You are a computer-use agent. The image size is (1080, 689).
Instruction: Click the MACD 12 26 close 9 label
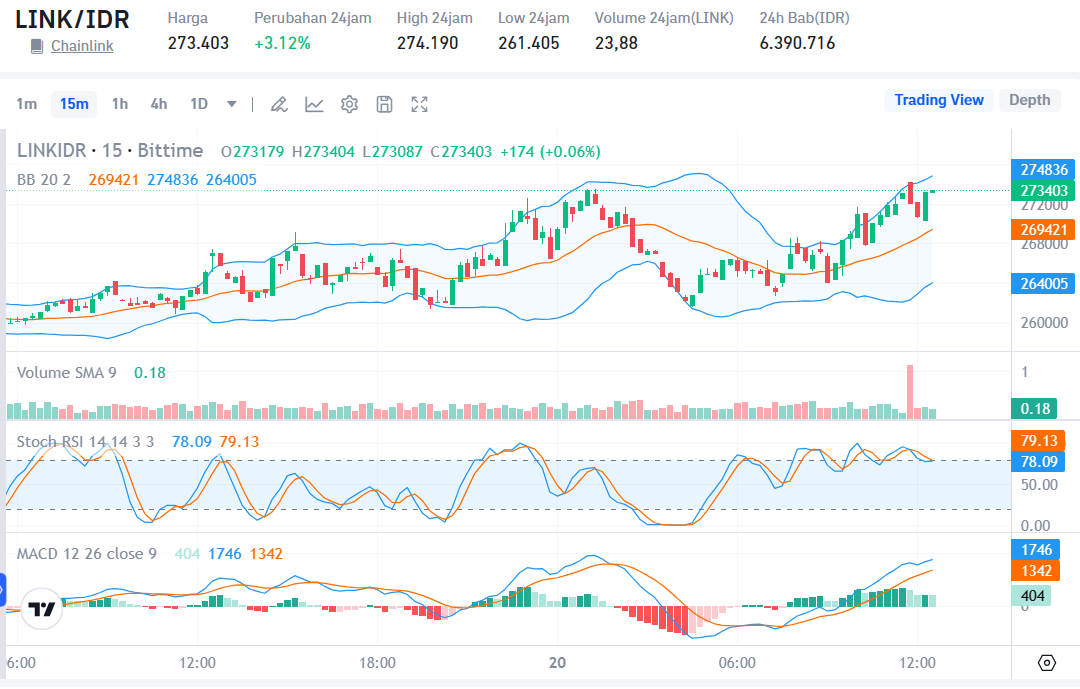tap(87, 554)
